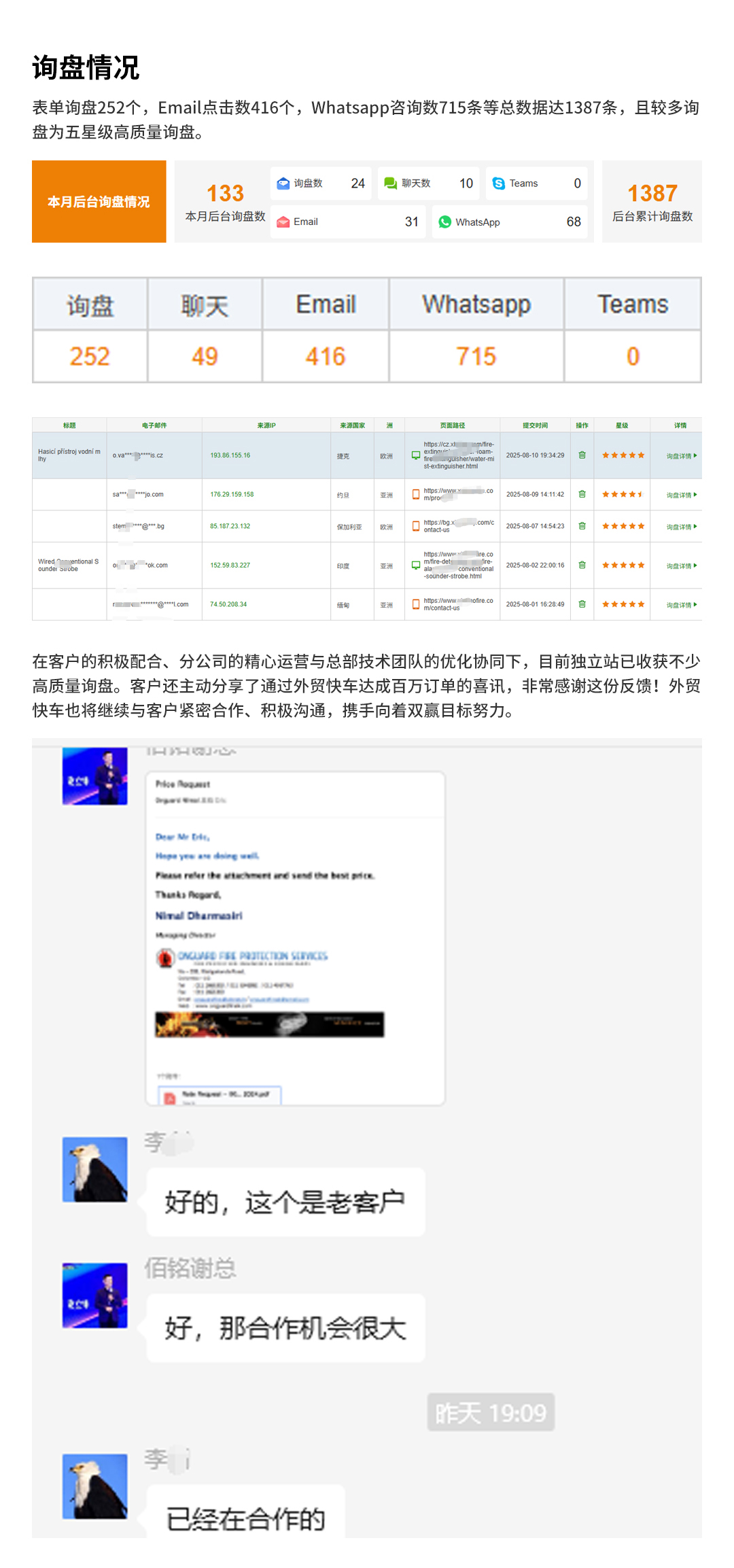This screenshot has width=734, height=1568.
Task: Click the 昨天 19:09 timestamp in chat
Action: [491, 1413]
